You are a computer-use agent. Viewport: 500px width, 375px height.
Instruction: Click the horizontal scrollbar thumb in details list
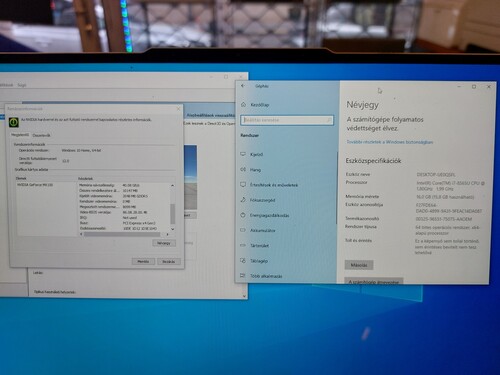pos(121,234)
